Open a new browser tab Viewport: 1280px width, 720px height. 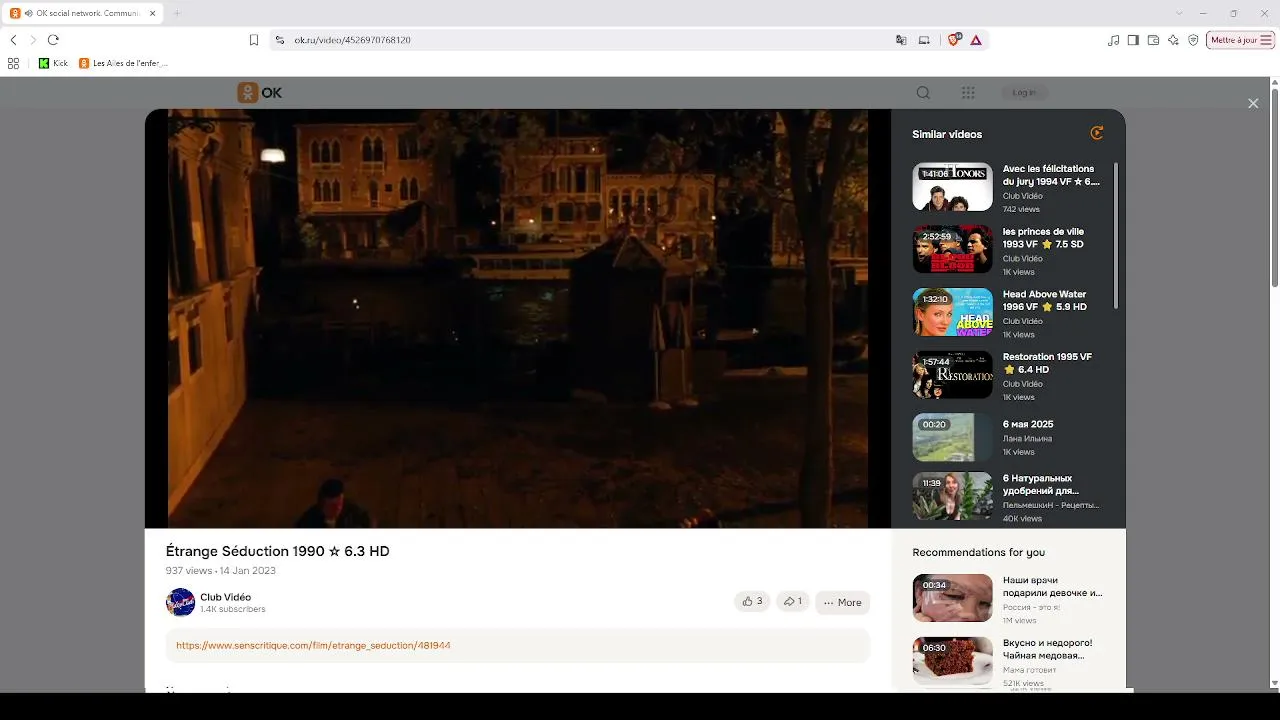tap(177, 13)
